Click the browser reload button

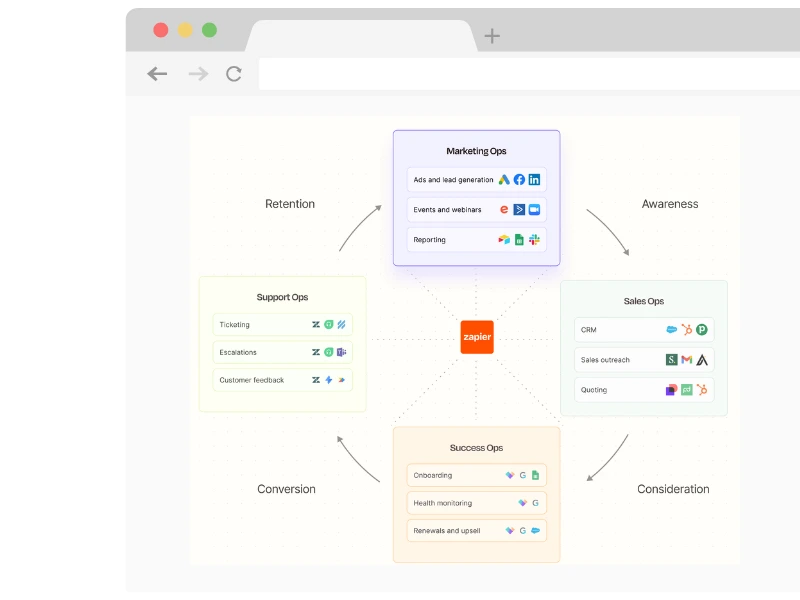(x=234, y=74)
